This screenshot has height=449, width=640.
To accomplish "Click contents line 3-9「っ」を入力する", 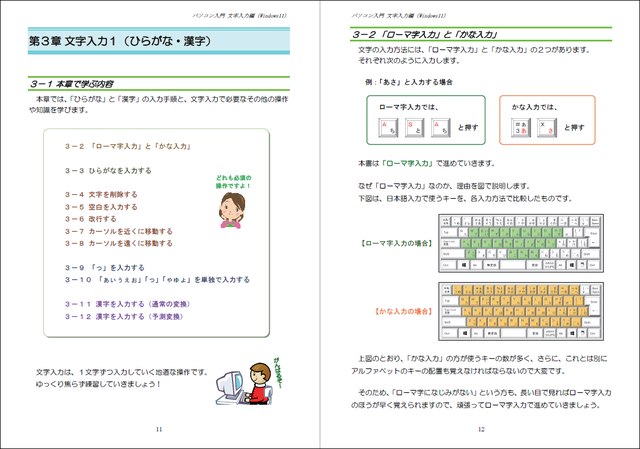I will 105,268.
